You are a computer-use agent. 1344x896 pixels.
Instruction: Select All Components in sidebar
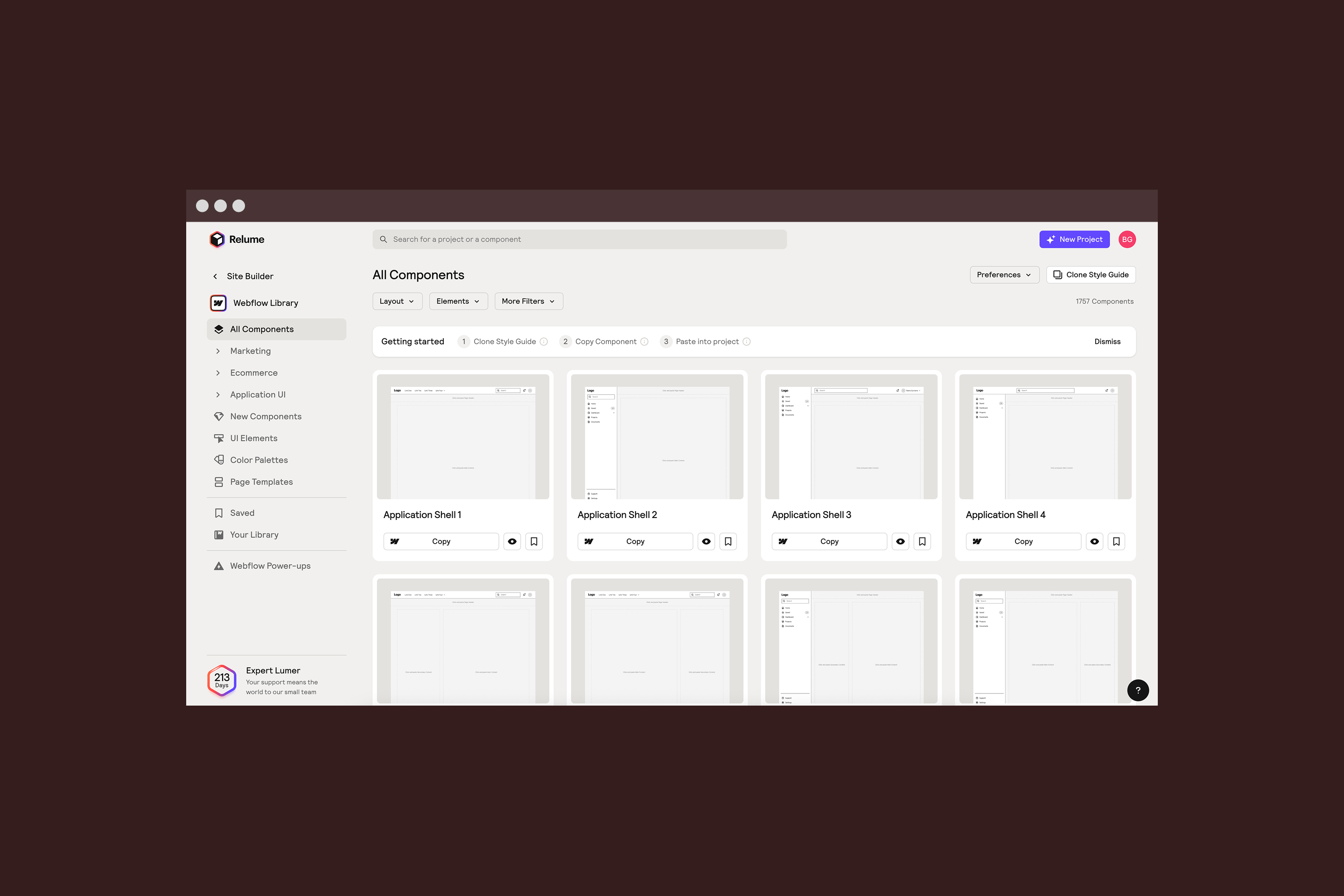coord(262,329)
